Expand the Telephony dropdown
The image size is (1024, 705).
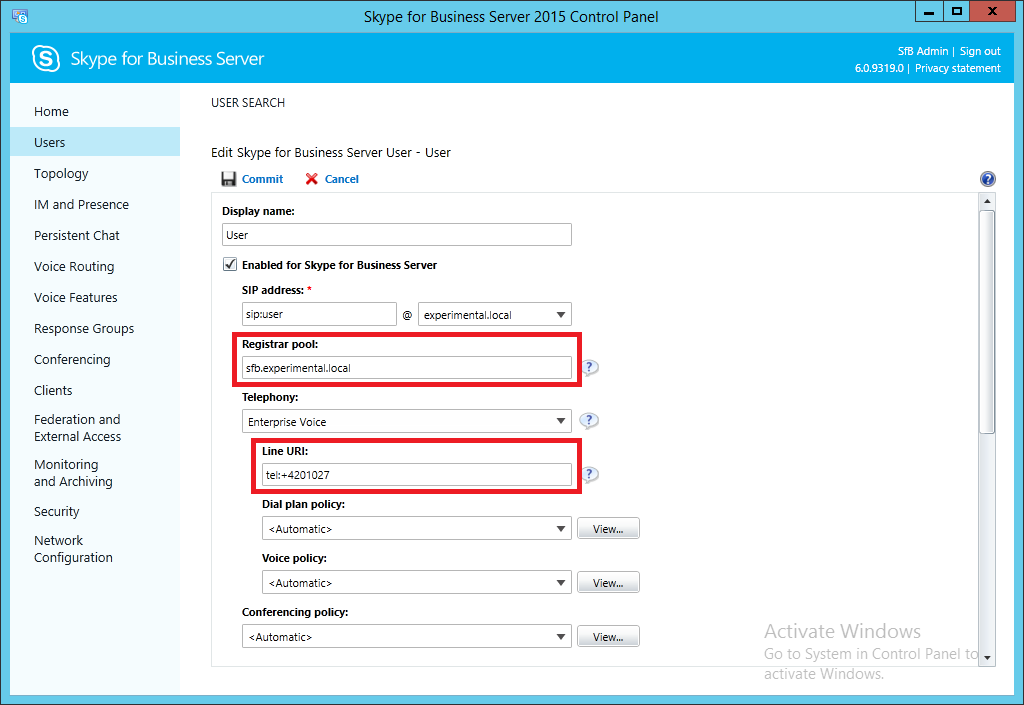(562, 422)
